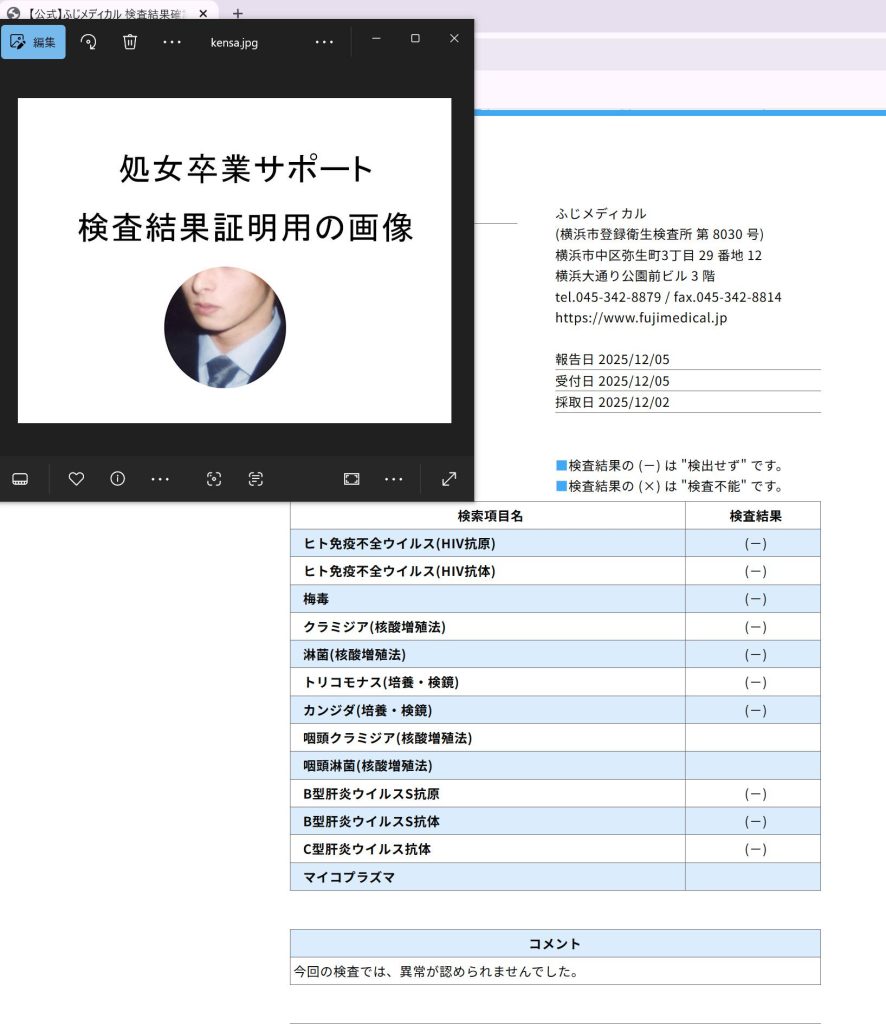The width and height of the screenshot is (886, 1024).
Task: Close the ふじメディカル browser tab
Action: 203,14
